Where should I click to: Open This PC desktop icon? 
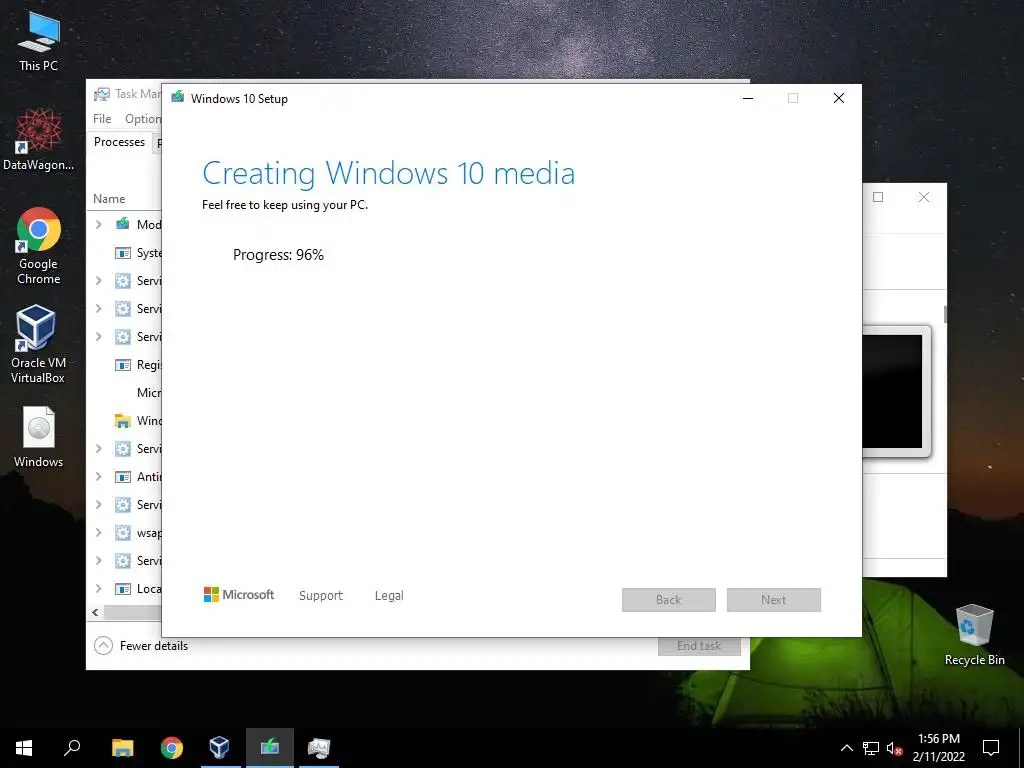tap(39, 40)
